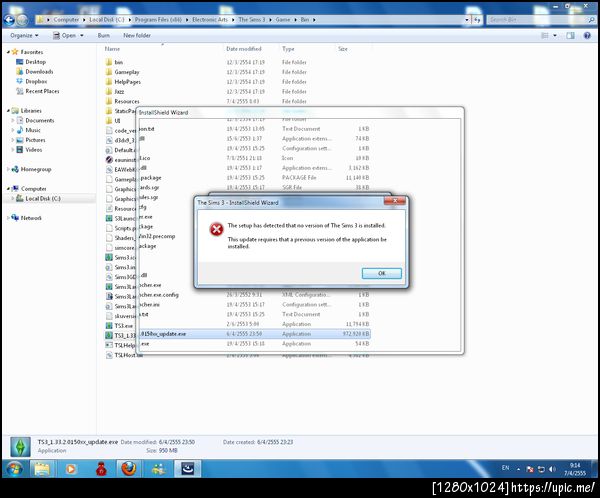Click the volume icon in system tray
The image size is (600, 498).
pyautogui.click(x=552, y=469)
